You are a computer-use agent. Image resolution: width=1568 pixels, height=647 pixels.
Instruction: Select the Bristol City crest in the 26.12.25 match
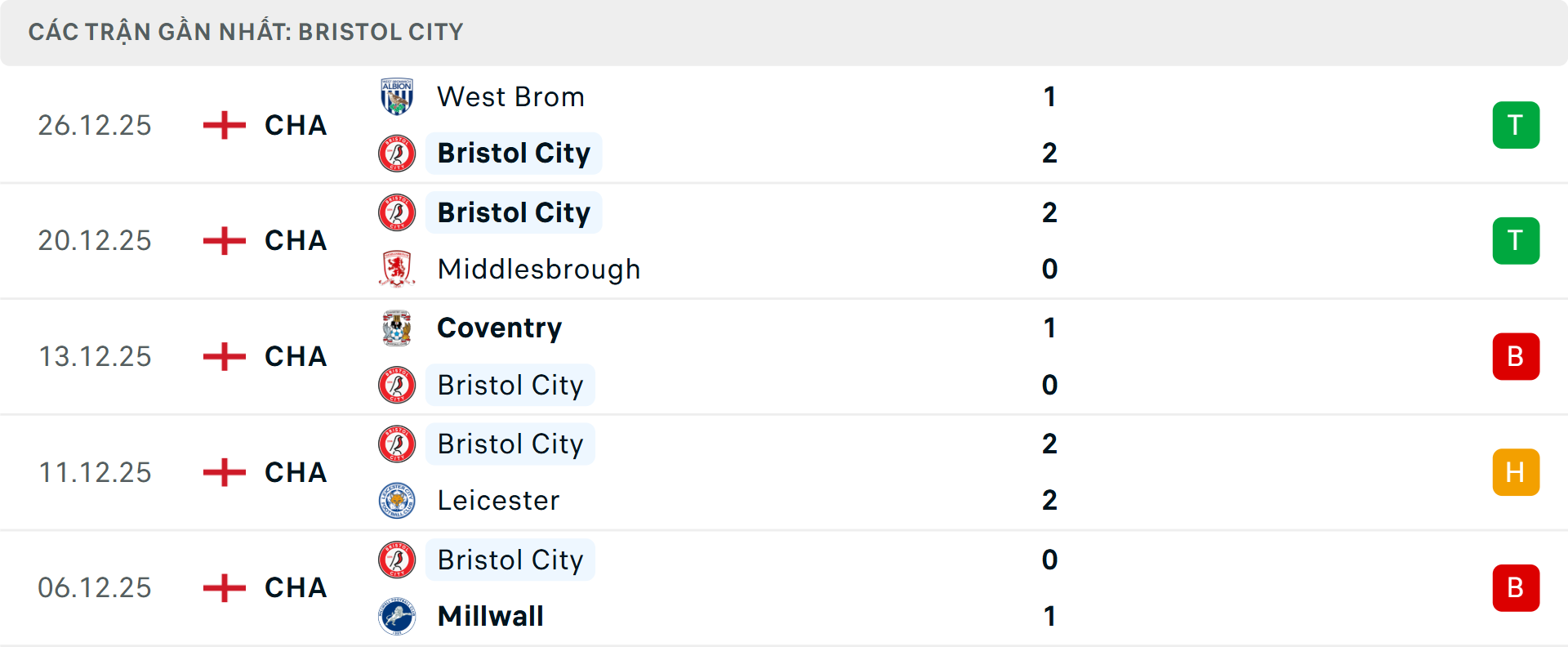(397, 153)
